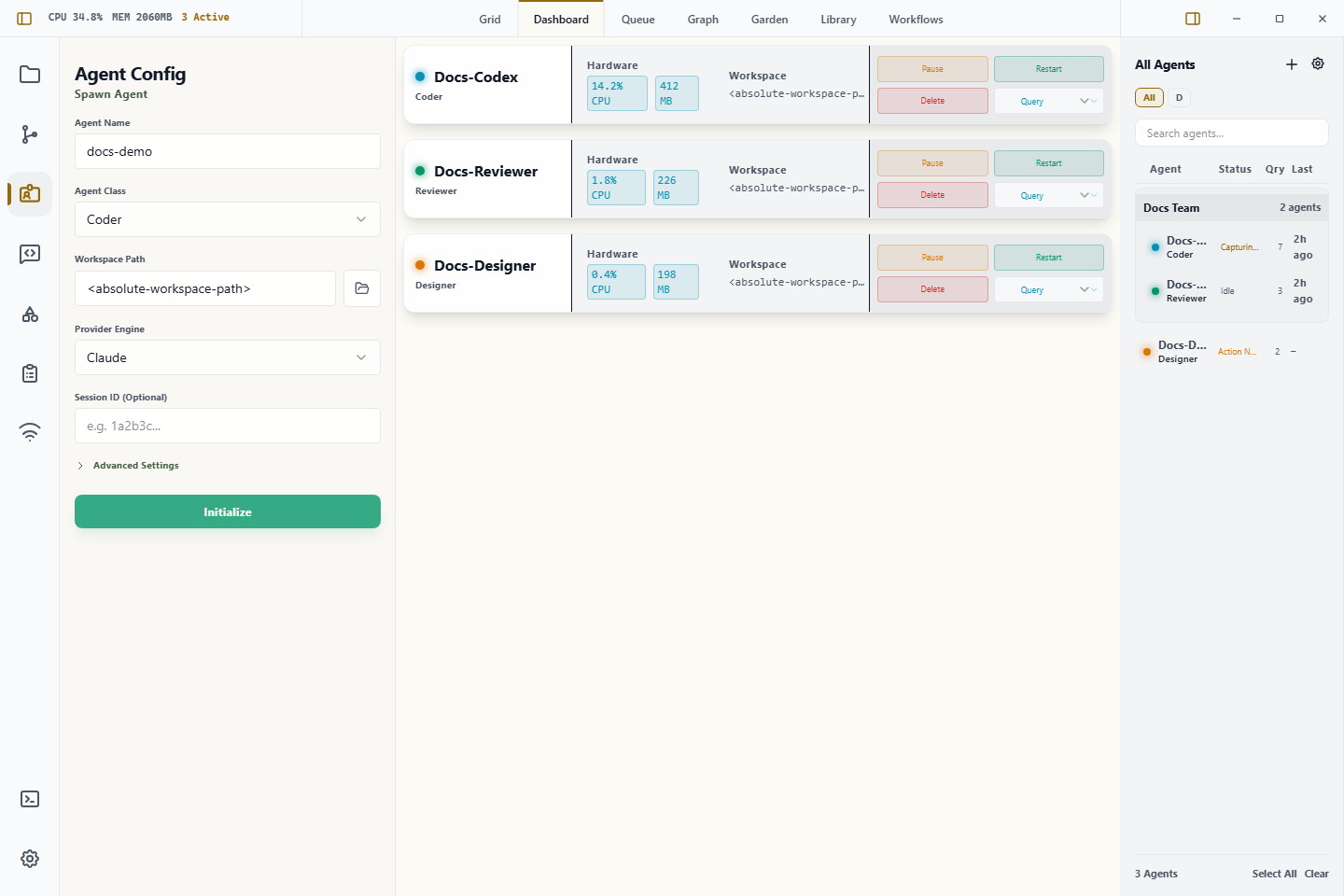The height and width of the screenshot is (896, 1344).
Task: Select the agent config sidebar icon
Action: pos(30,194)
